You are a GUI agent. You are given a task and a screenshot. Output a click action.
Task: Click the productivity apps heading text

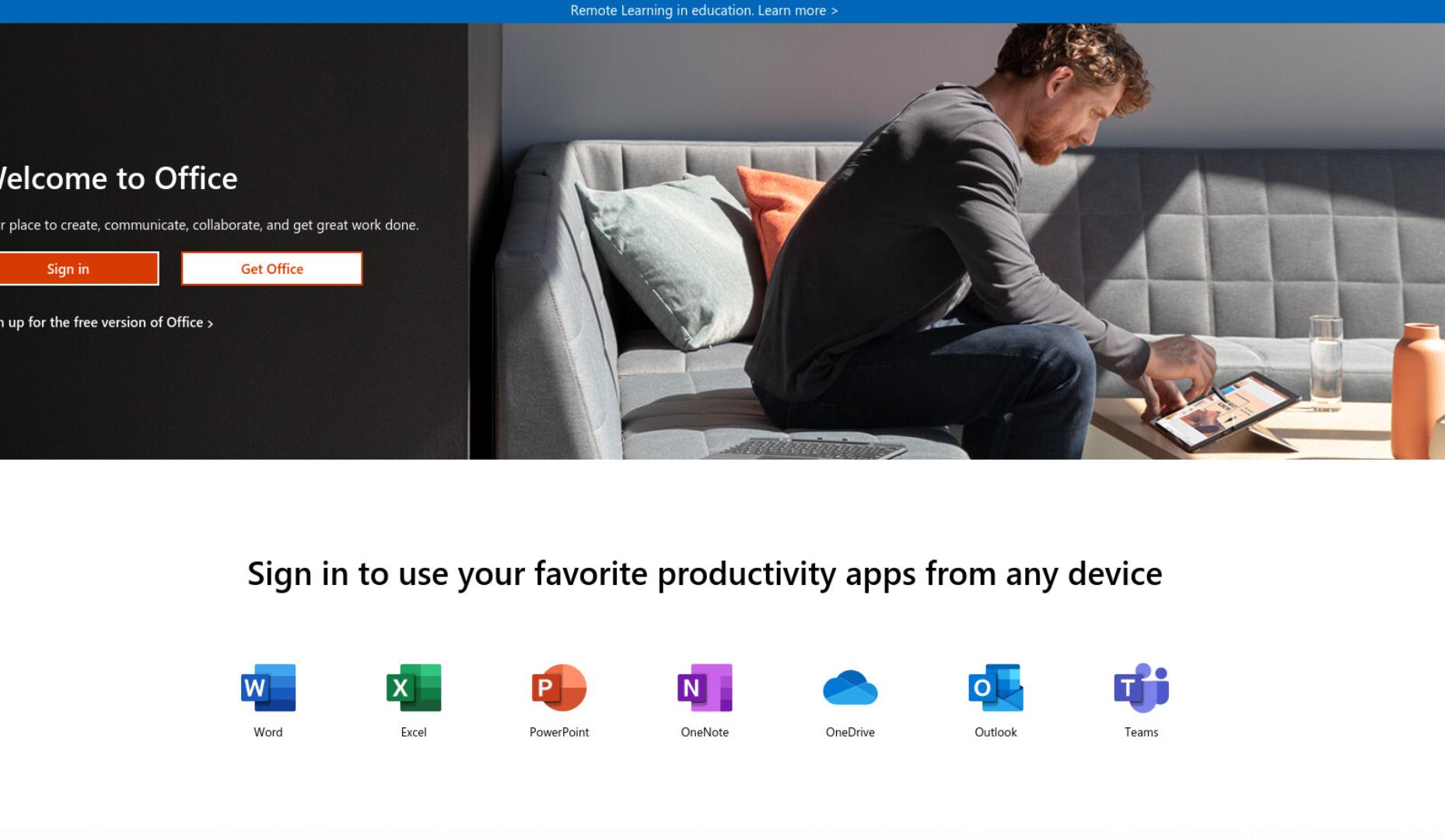(705, 574)
